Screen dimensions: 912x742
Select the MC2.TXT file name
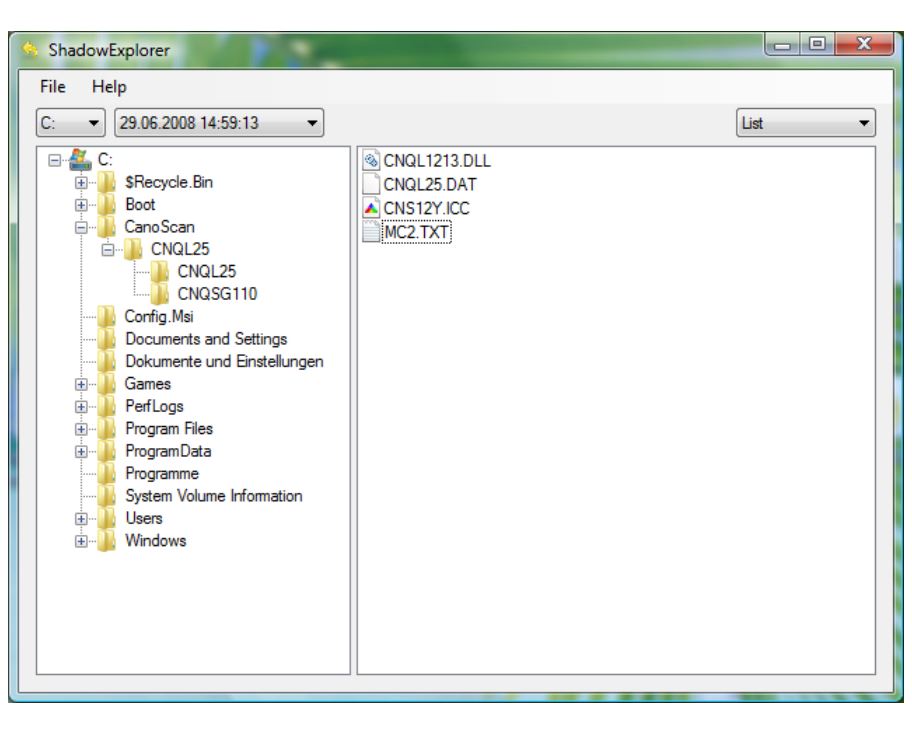(x=416, y=232)
